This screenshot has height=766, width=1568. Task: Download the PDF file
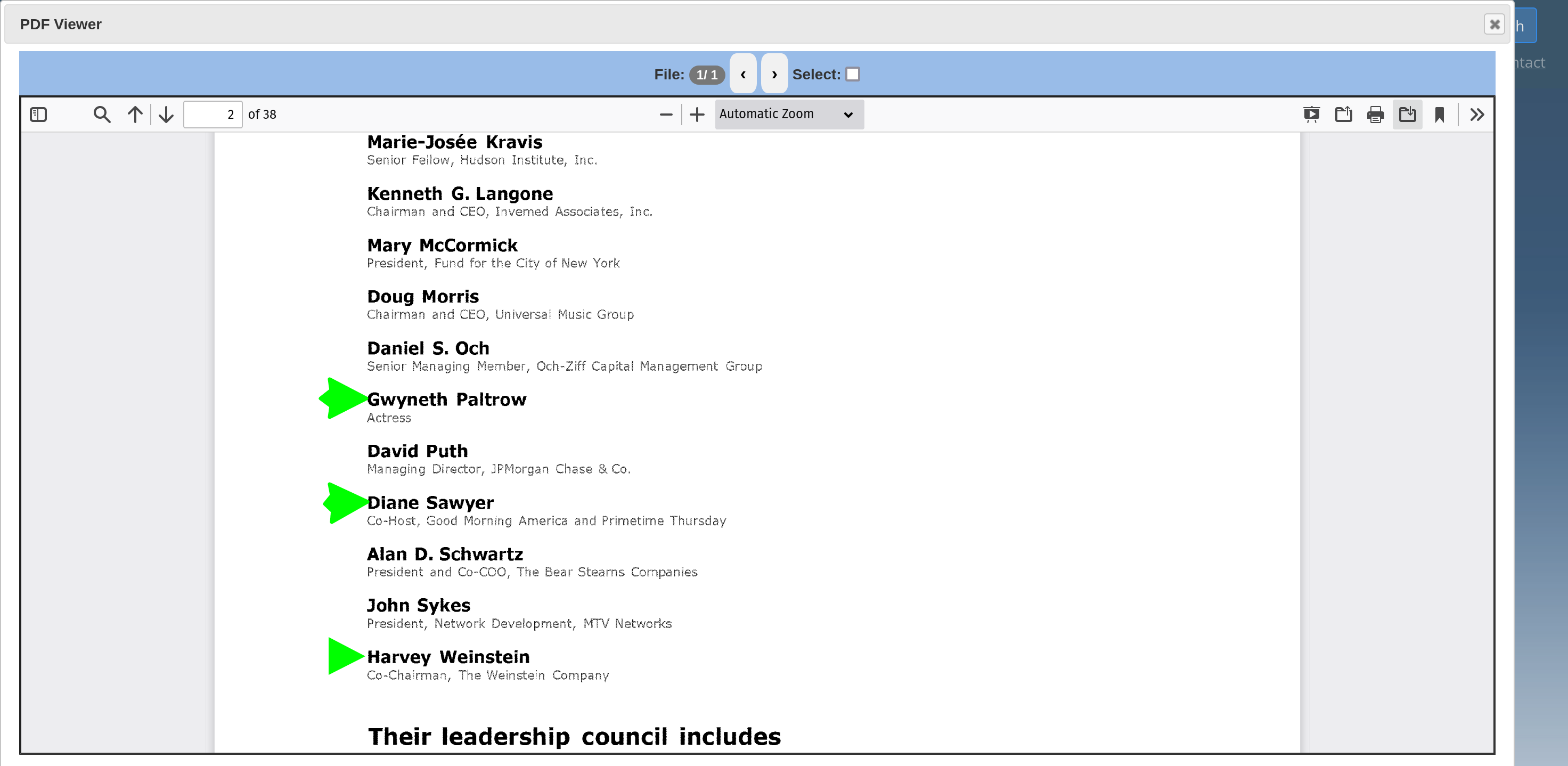(1407, 115)
